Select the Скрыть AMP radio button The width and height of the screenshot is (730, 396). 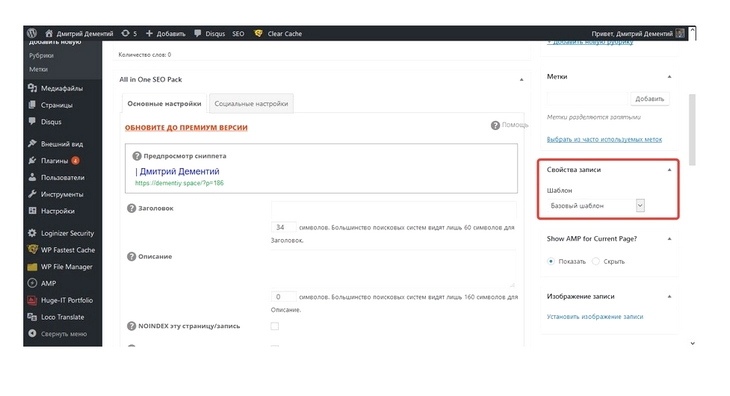[x=595, y=261]
